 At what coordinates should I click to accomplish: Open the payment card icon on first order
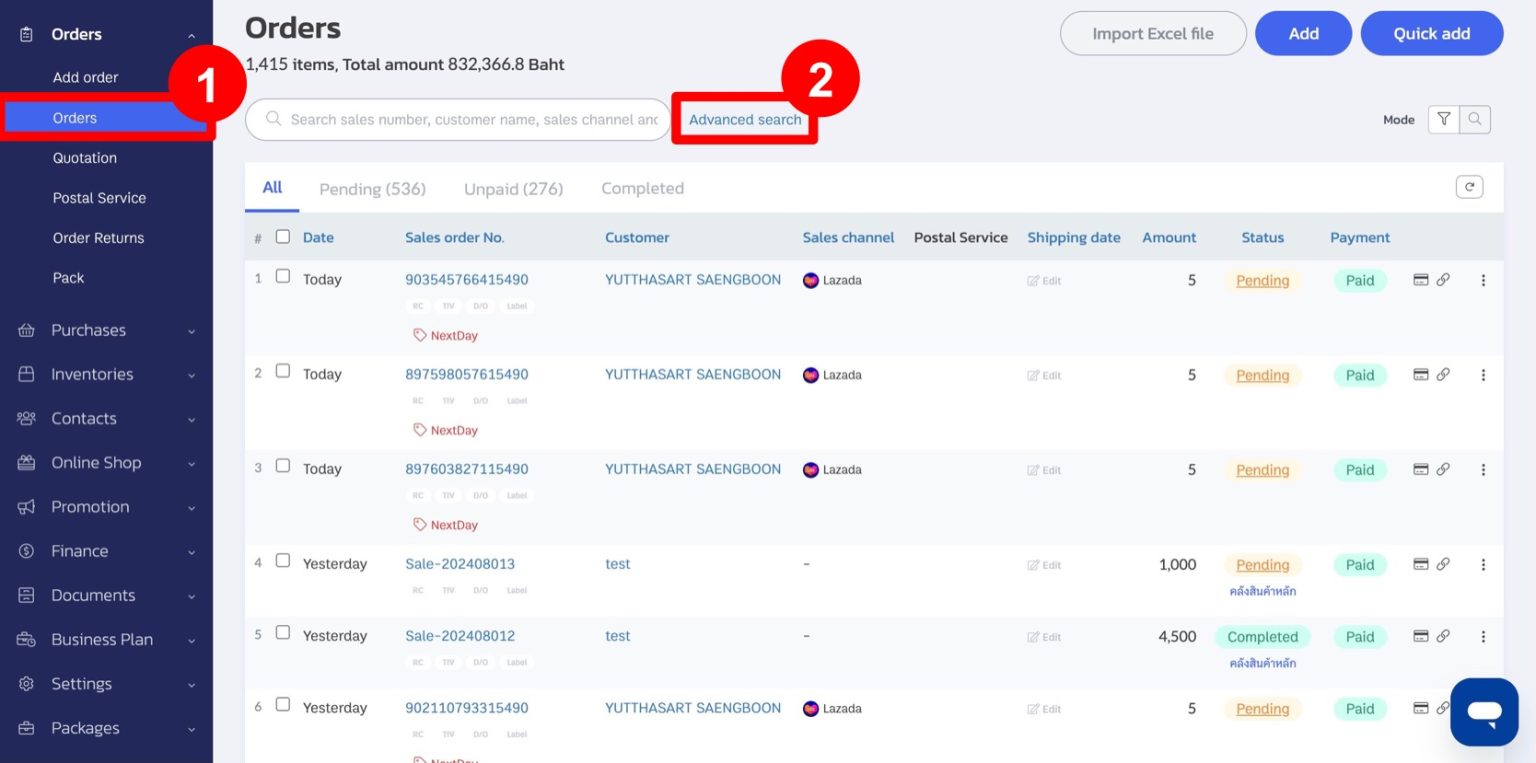(1421, 280)
